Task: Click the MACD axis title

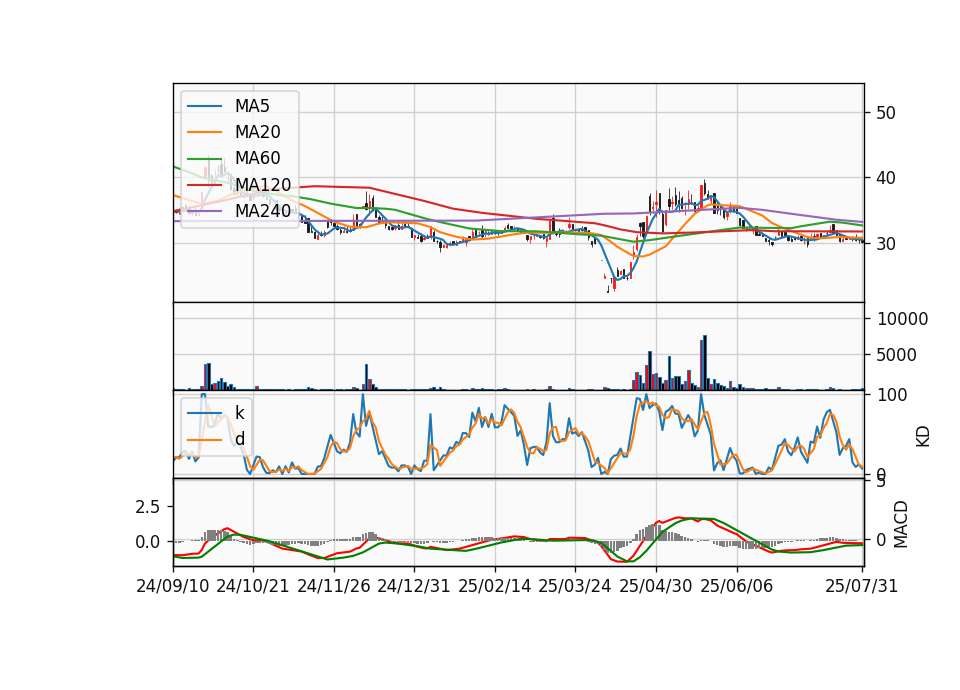Action: pos(901,524)
